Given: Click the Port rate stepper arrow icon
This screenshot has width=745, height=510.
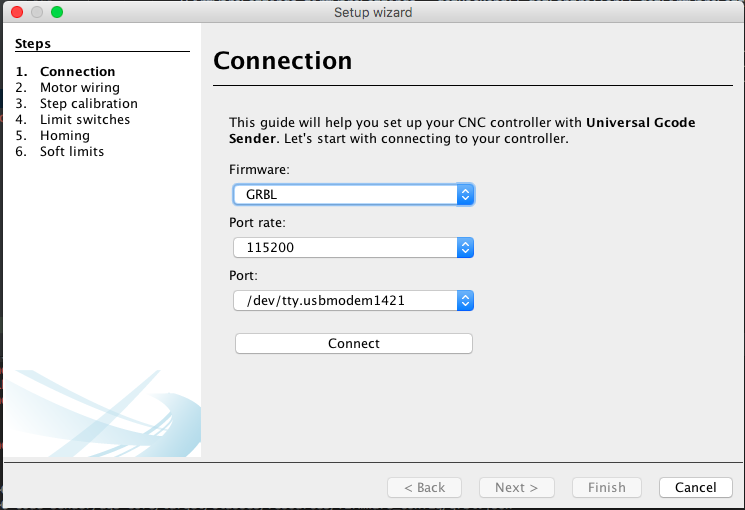Looking at the screenshot, I should 465,248.
